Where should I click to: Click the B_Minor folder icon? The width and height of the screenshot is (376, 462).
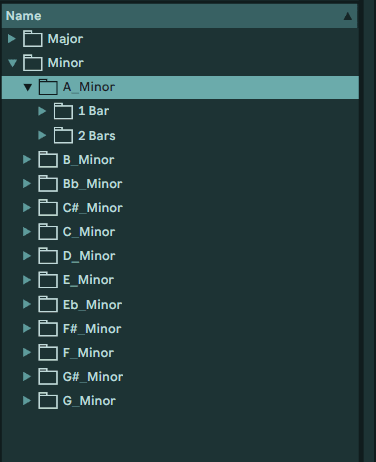coord(48,159)
